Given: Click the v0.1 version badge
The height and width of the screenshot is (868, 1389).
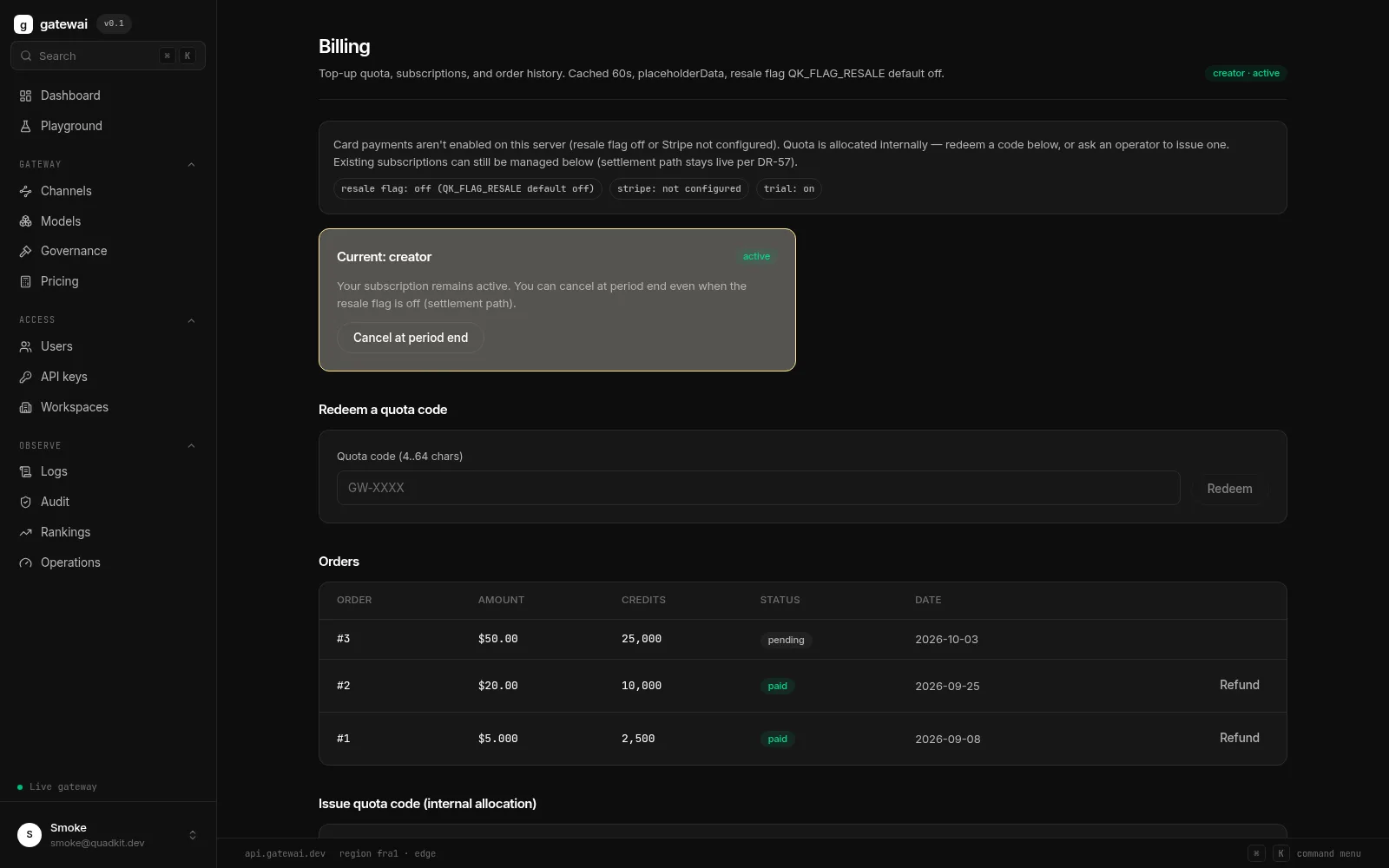Looking at the screenshot, I should tap(114, 23).
